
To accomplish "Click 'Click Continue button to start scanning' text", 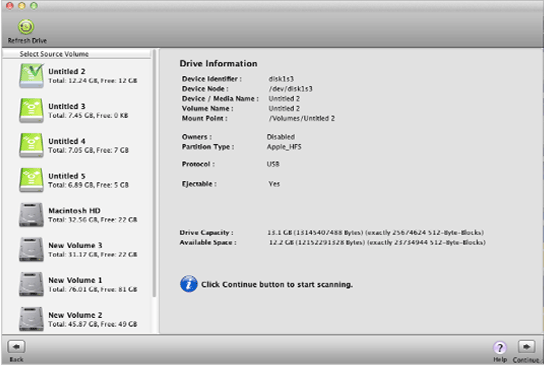I will [277, 285].
